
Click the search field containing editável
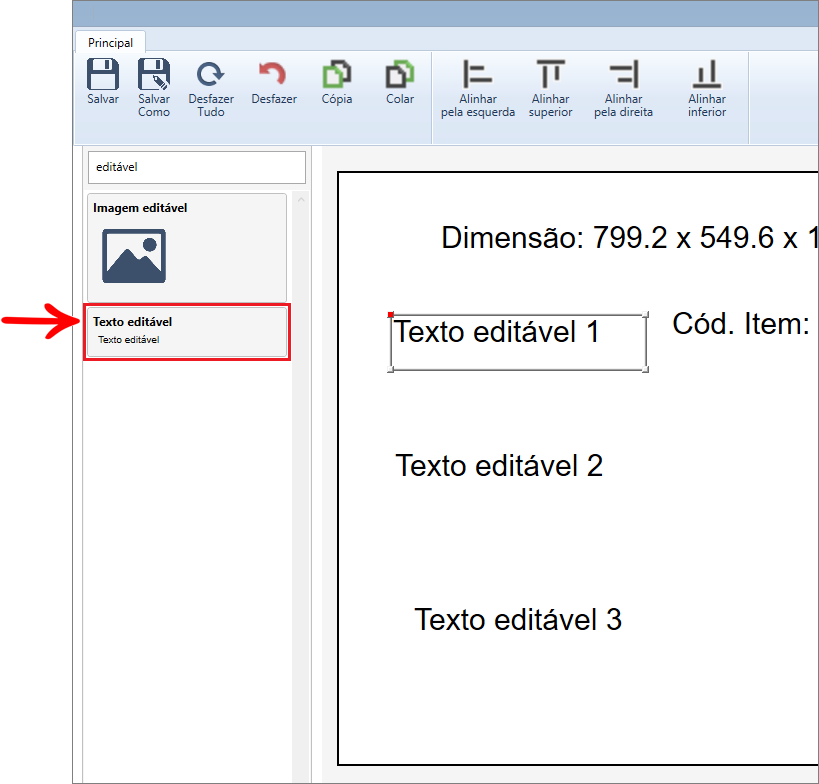[197, 167]
